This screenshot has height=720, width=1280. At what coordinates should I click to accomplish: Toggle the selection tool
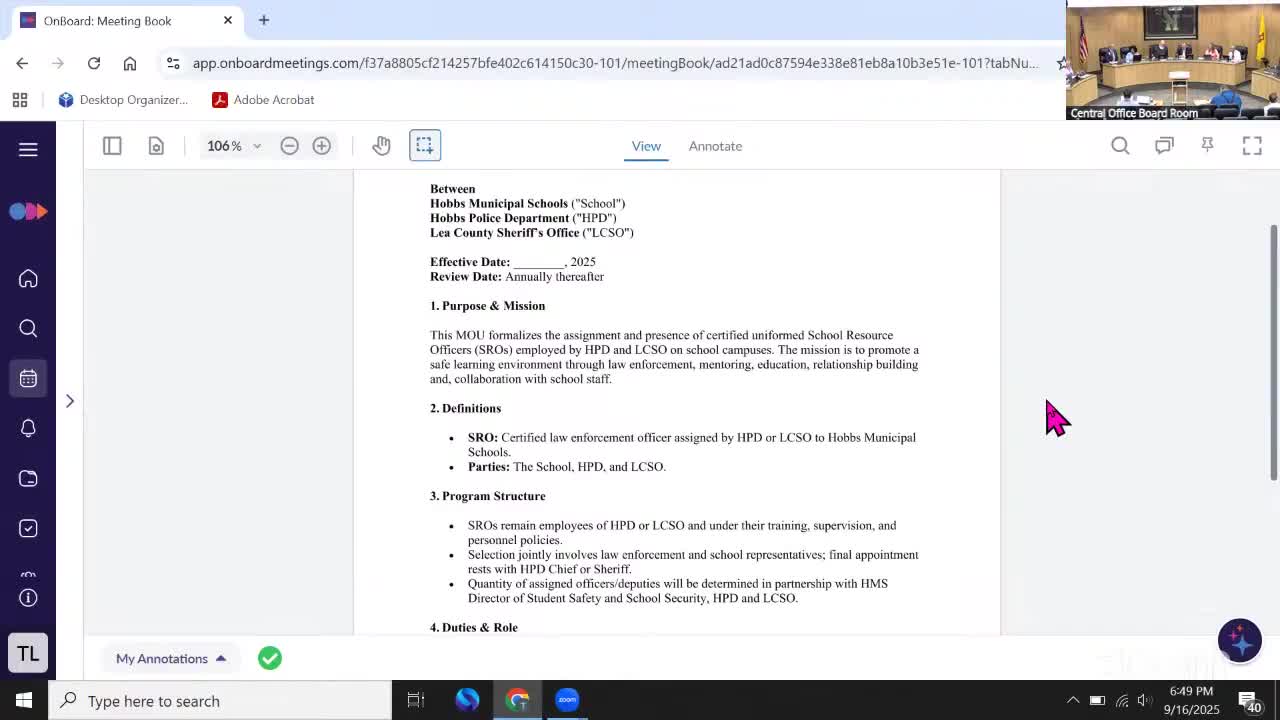[x=424, y=146]
